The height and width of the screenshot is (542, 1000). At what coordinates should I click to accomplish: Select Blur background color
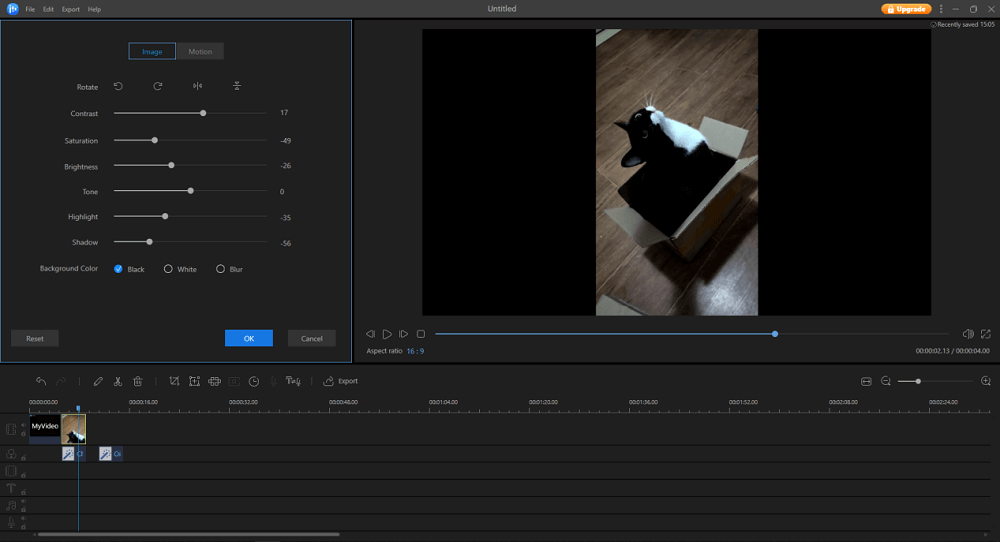click(221, 269)
